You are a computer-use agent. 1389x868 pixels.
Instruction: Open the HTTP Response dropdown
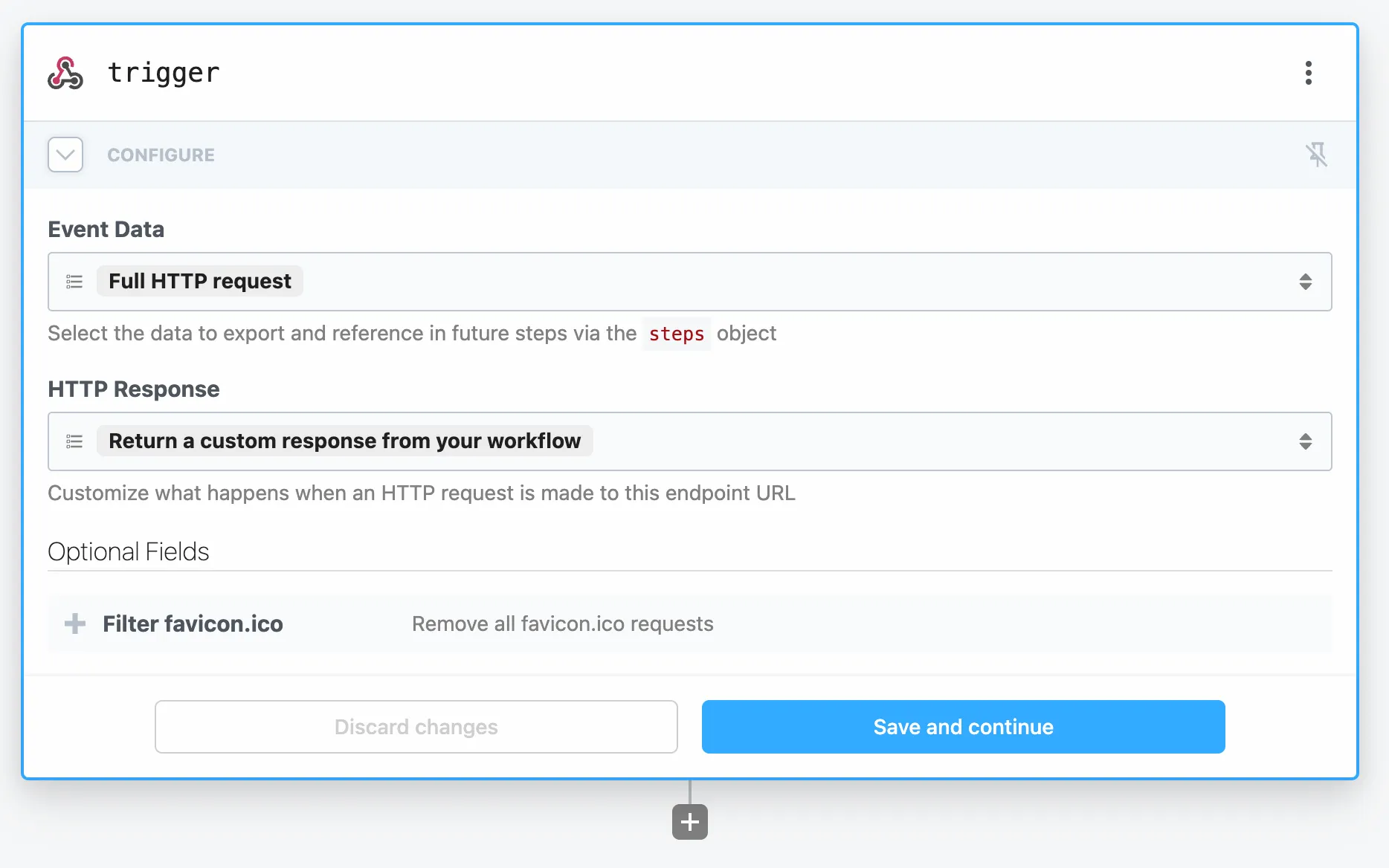coord(690,441)
